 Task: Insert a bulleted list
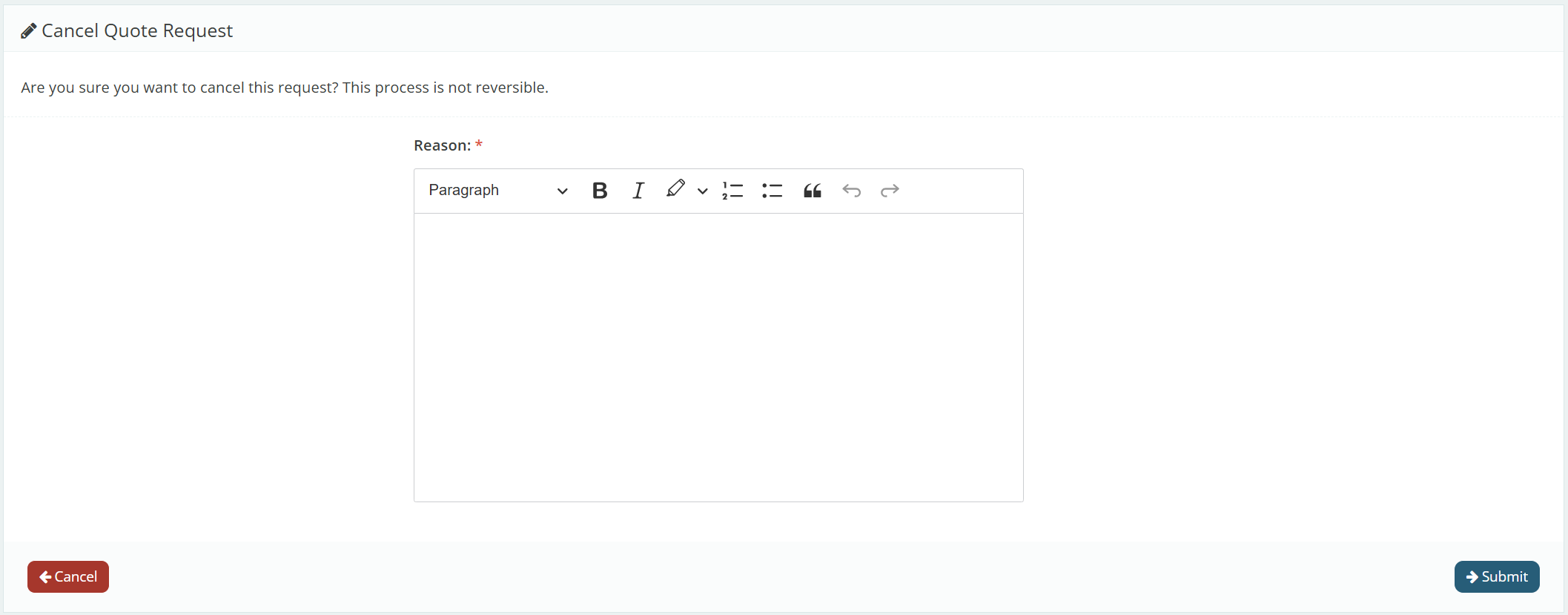coord(772,191)
